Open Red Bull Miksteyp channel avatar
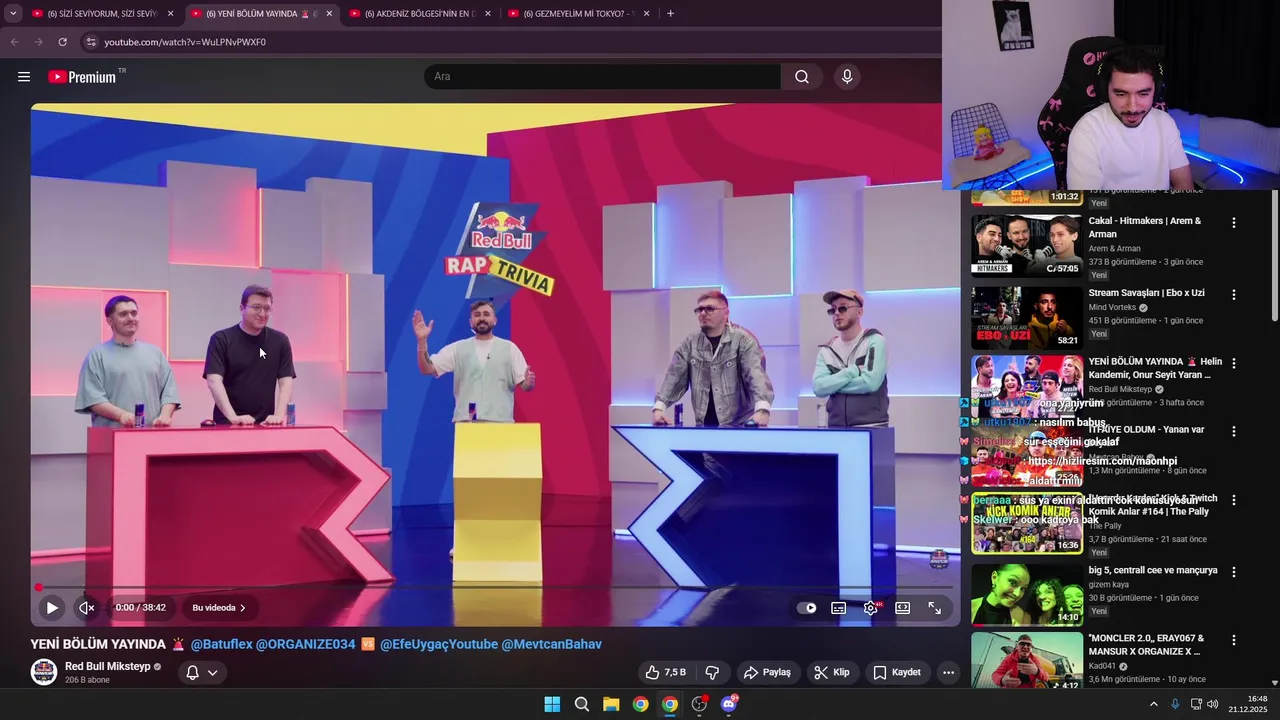This screenshot has width=1280, height=720. tap(44, 672)
